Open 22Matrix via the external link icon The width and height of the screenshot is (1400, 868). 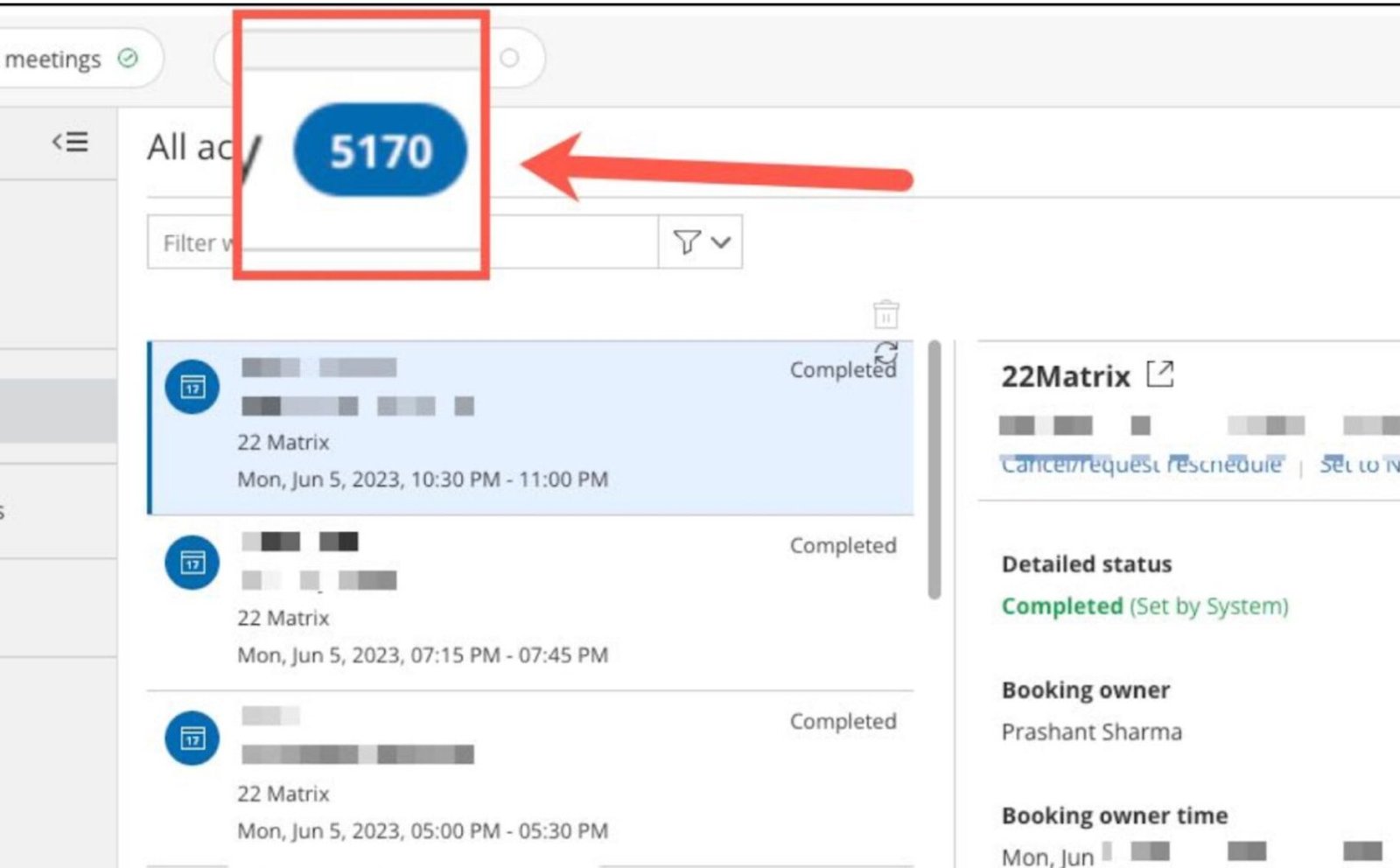(x=1160, y=374)
